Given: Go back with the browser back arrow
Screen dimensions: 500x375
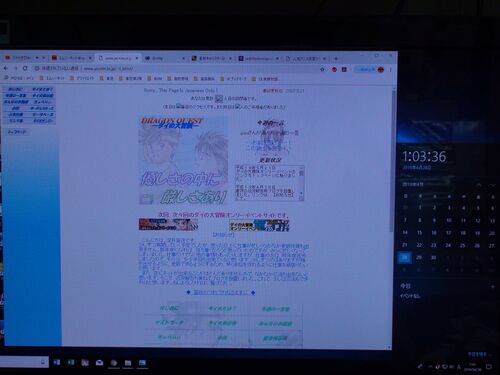Looking at the screenshot, I should pos(6,68).
